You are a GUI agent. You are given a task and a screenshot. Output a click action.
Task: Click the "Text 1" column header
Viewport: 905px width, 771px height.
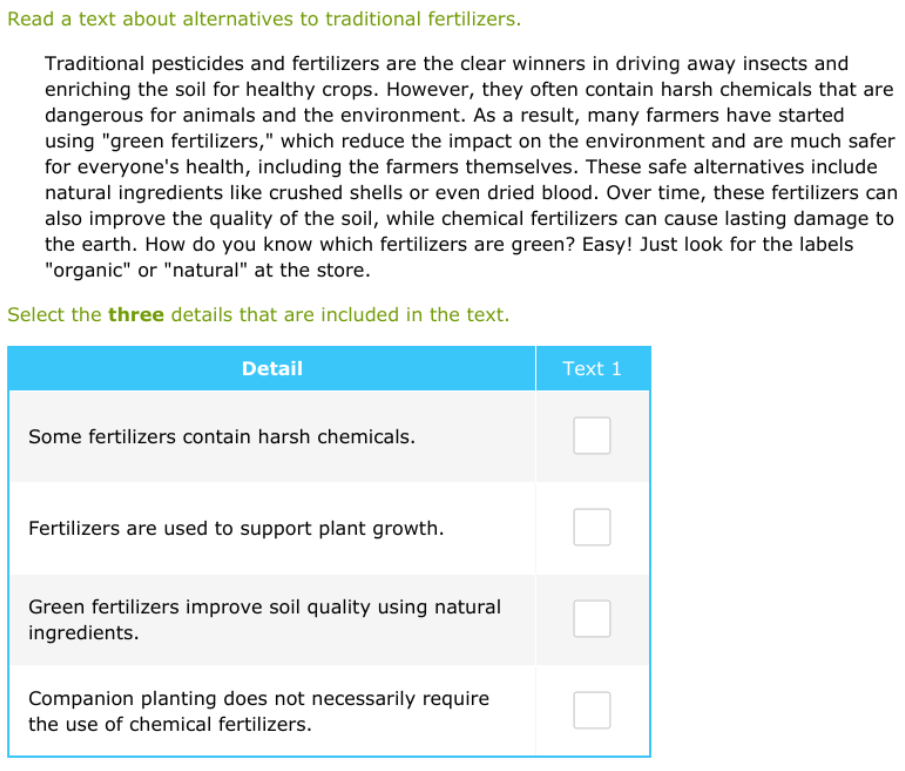pos(592,369)
